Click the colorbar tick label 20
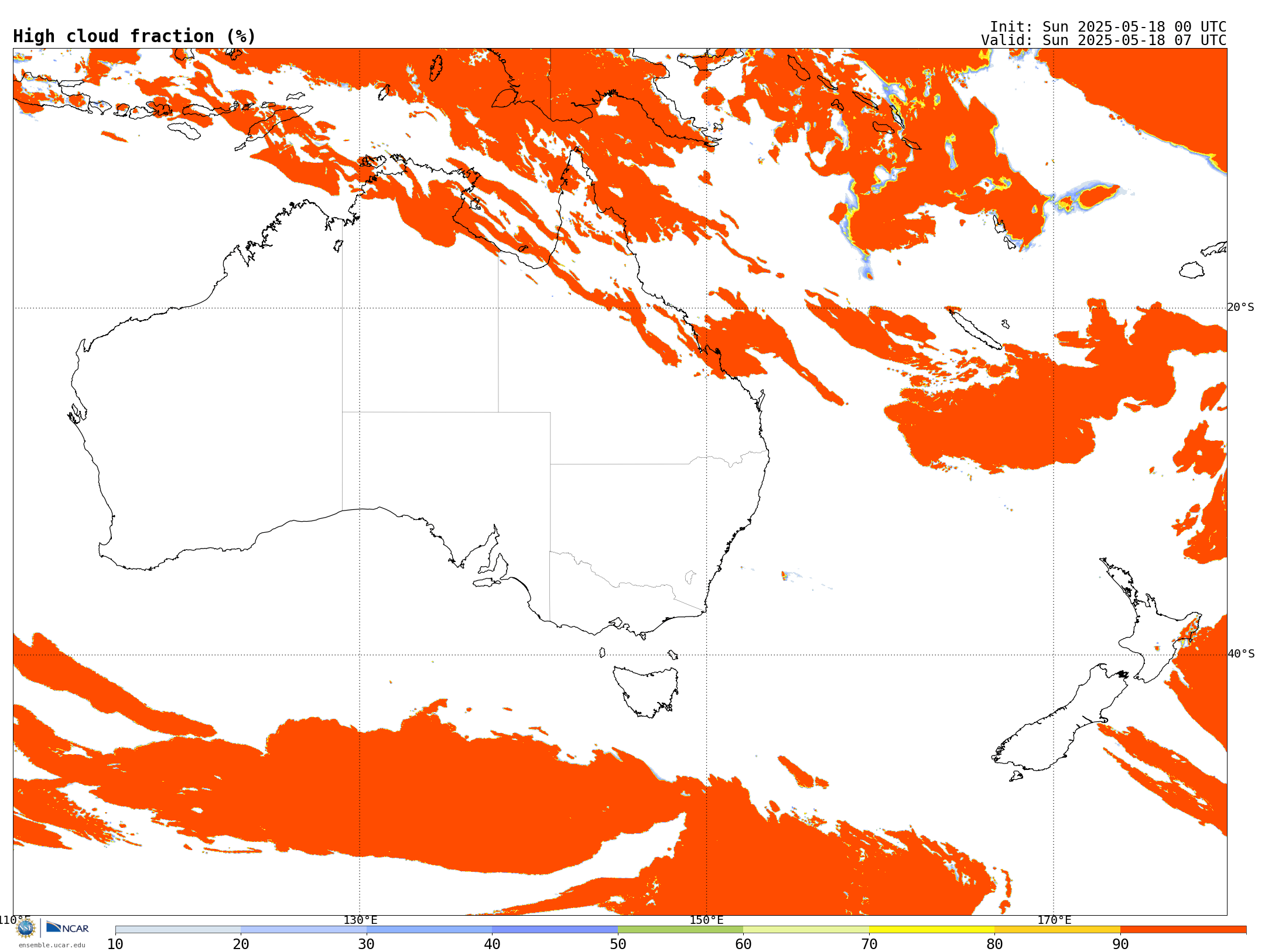 tap(241, 944)
